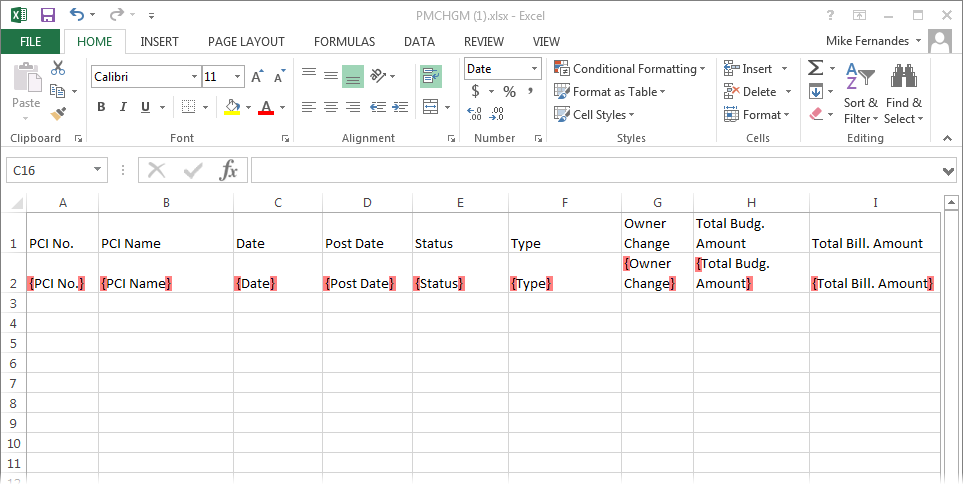Screen dimensions: 963x485
Task: Select the Format Painter brush
Action: coord(58,113)
